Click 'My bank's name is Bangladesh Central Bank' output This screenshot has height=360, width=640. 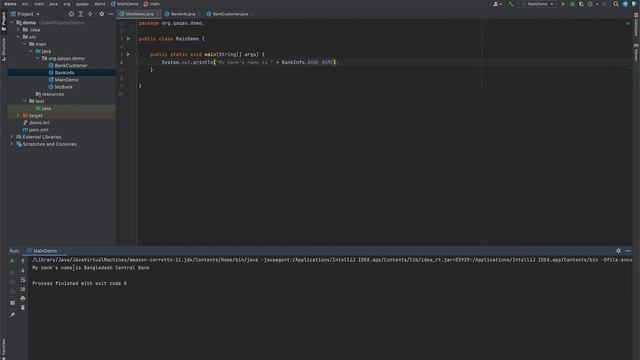91,268
